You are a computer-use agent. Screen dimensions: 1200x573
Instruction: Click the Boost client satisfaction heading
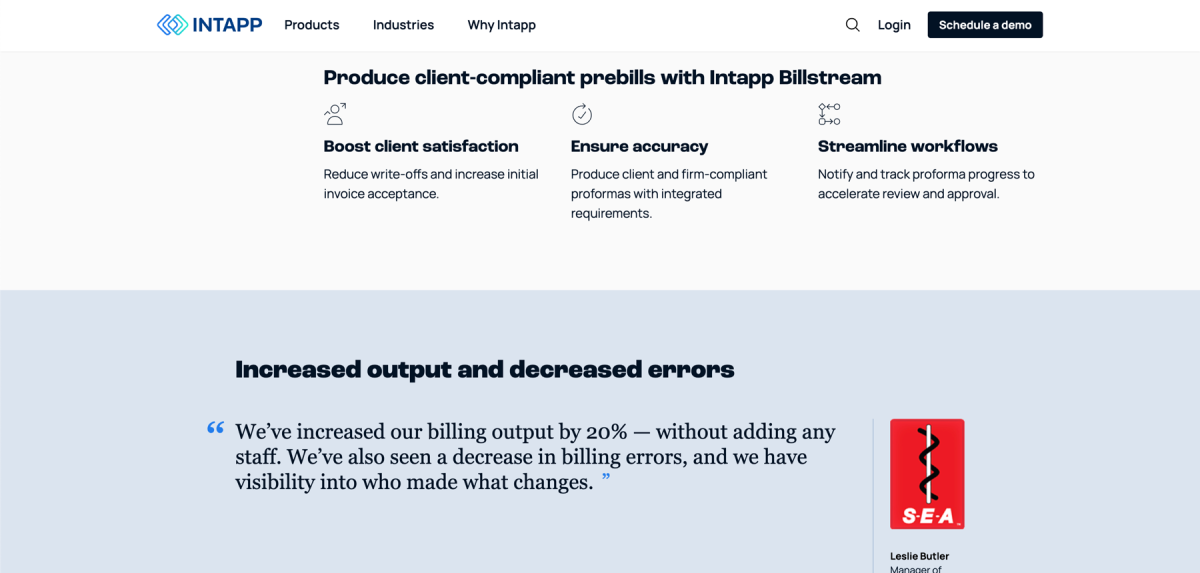click(x=421, y=146)
